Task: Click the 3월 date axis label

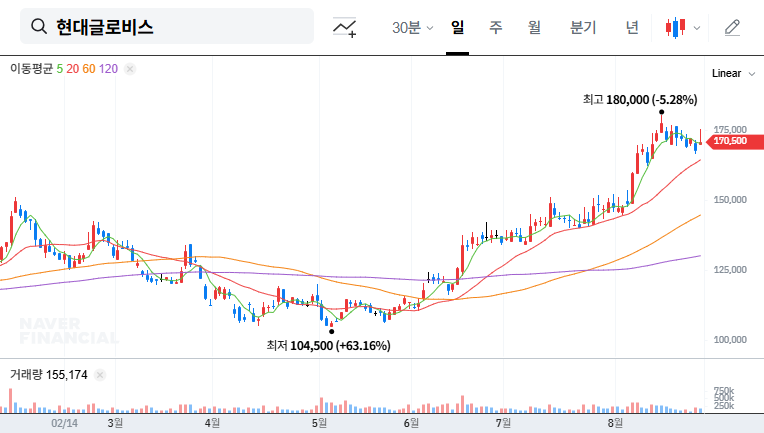Action: pyautogui.click(x=115, y=423)
